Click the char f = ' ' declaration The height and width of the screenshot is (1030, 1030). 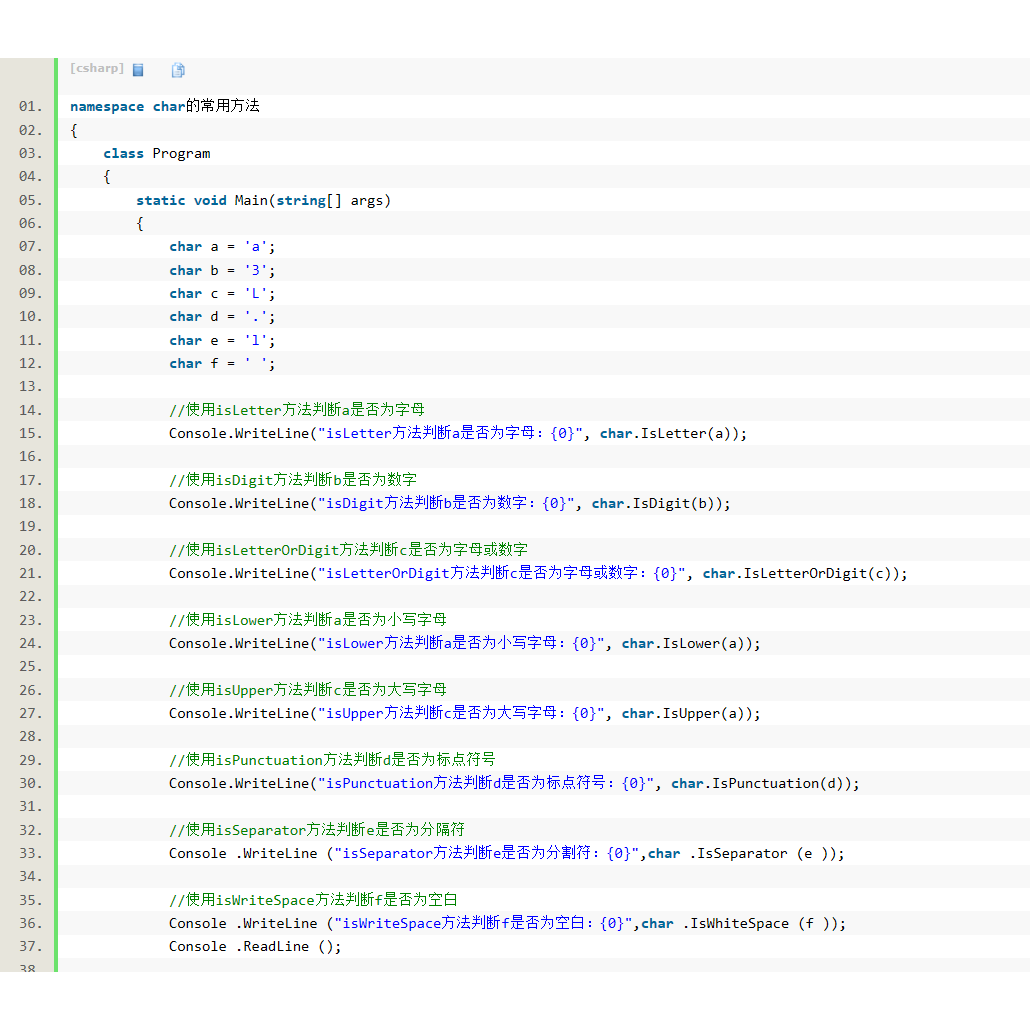pos(221,363)
